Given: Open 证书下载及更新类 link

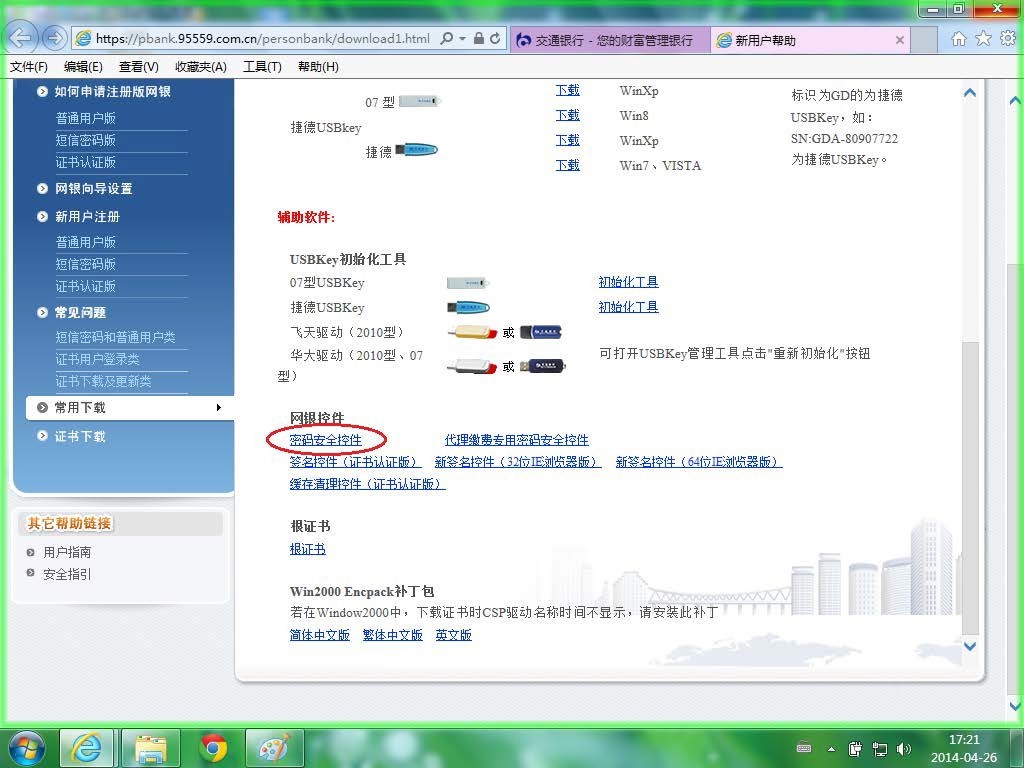Looking at the screenshot, I should click(103, 381).
